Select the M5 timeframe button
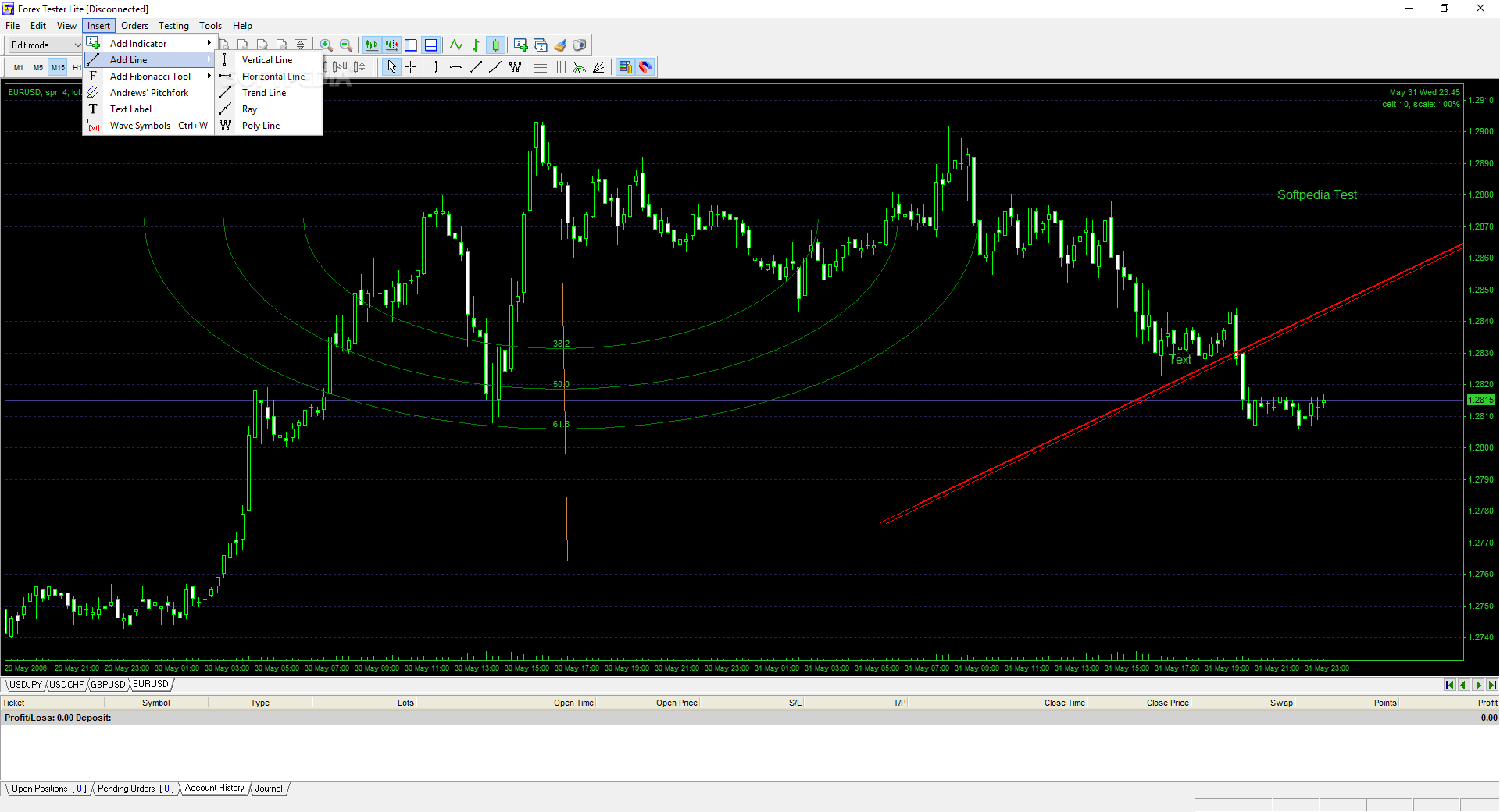 pyautogui.click(x=37, y=68)
